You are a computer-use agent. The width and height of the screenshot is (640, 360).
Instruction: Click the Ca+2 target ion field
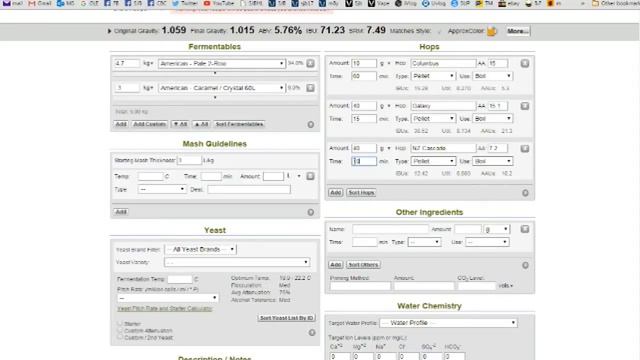click(x=340, y=356)
